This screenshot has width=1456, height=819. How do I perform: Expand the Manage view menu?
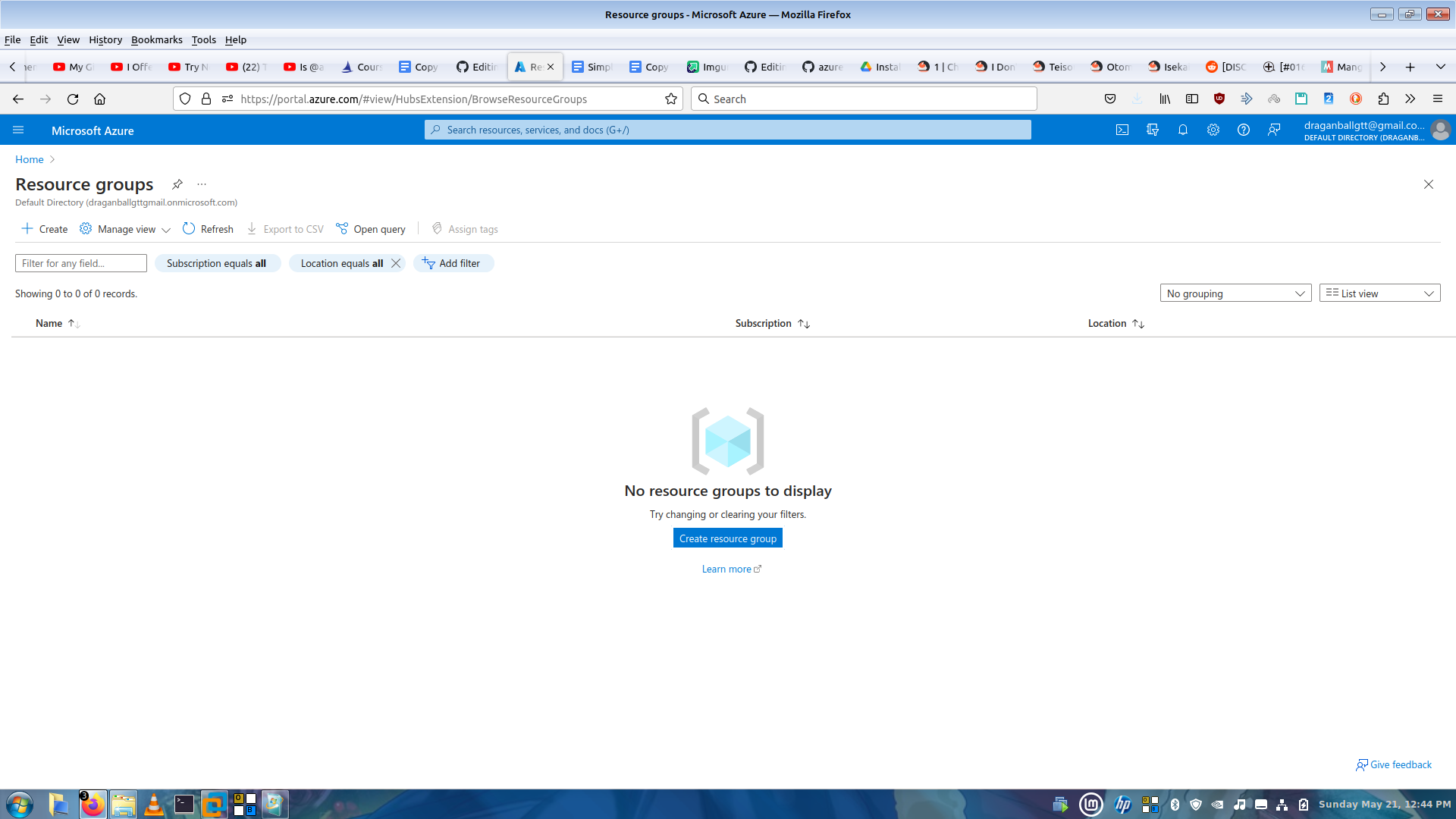click(126, 229)
